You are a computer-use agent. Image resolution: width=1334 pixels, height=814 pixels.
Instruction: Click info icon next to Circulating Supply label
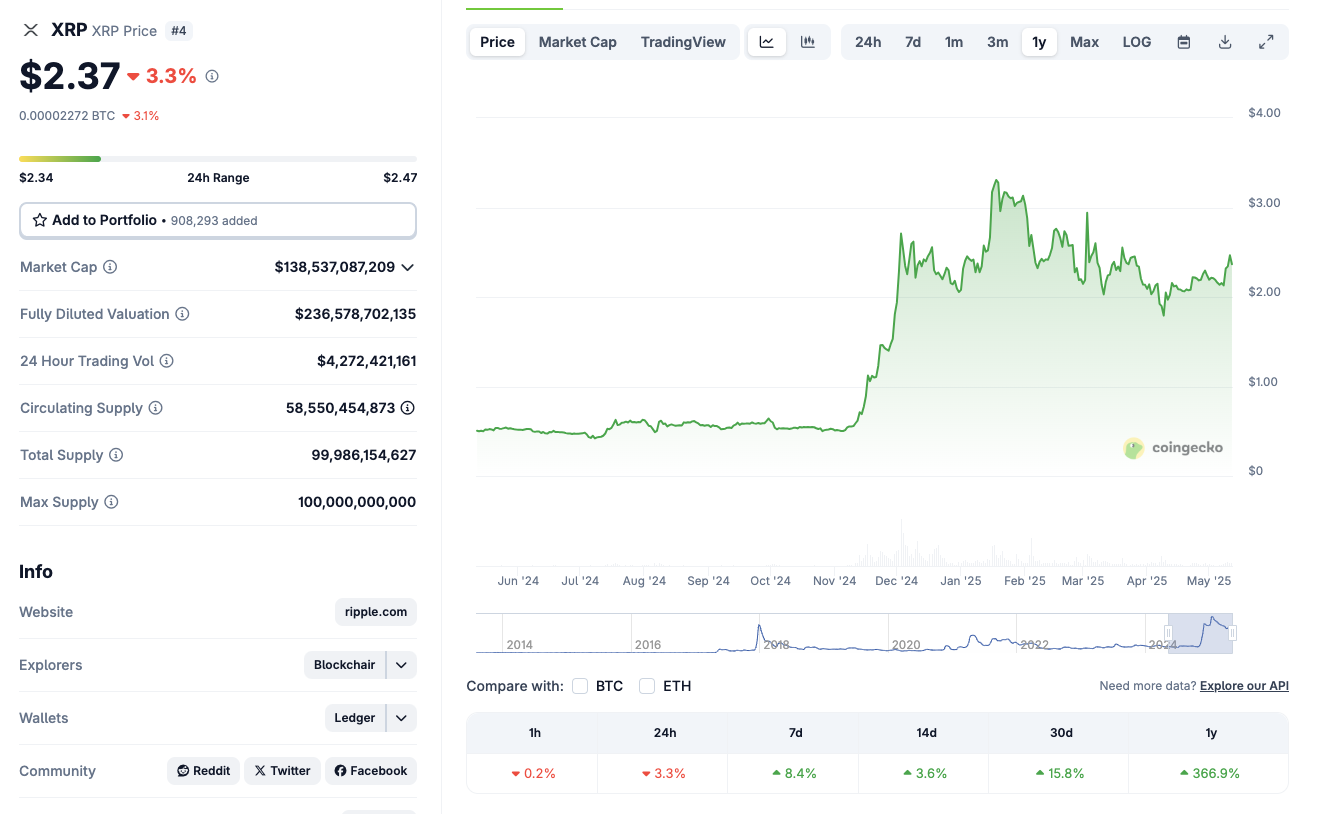point(155,408)
